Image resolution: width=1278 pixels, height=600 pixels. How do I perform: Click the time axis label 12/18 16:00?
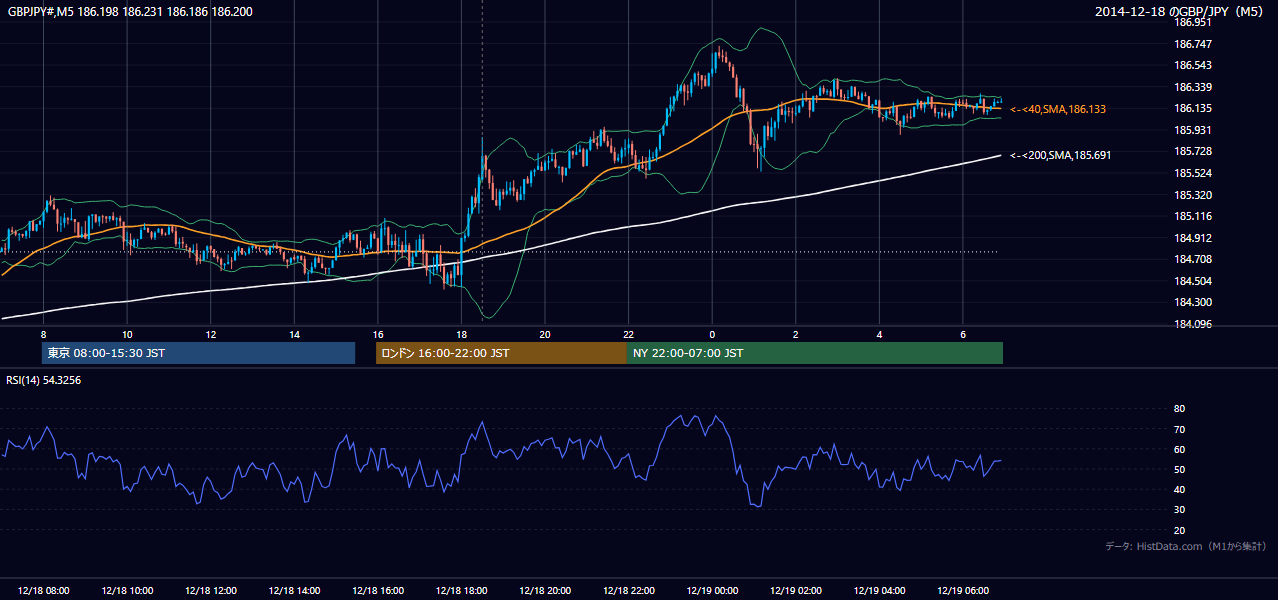378,591
